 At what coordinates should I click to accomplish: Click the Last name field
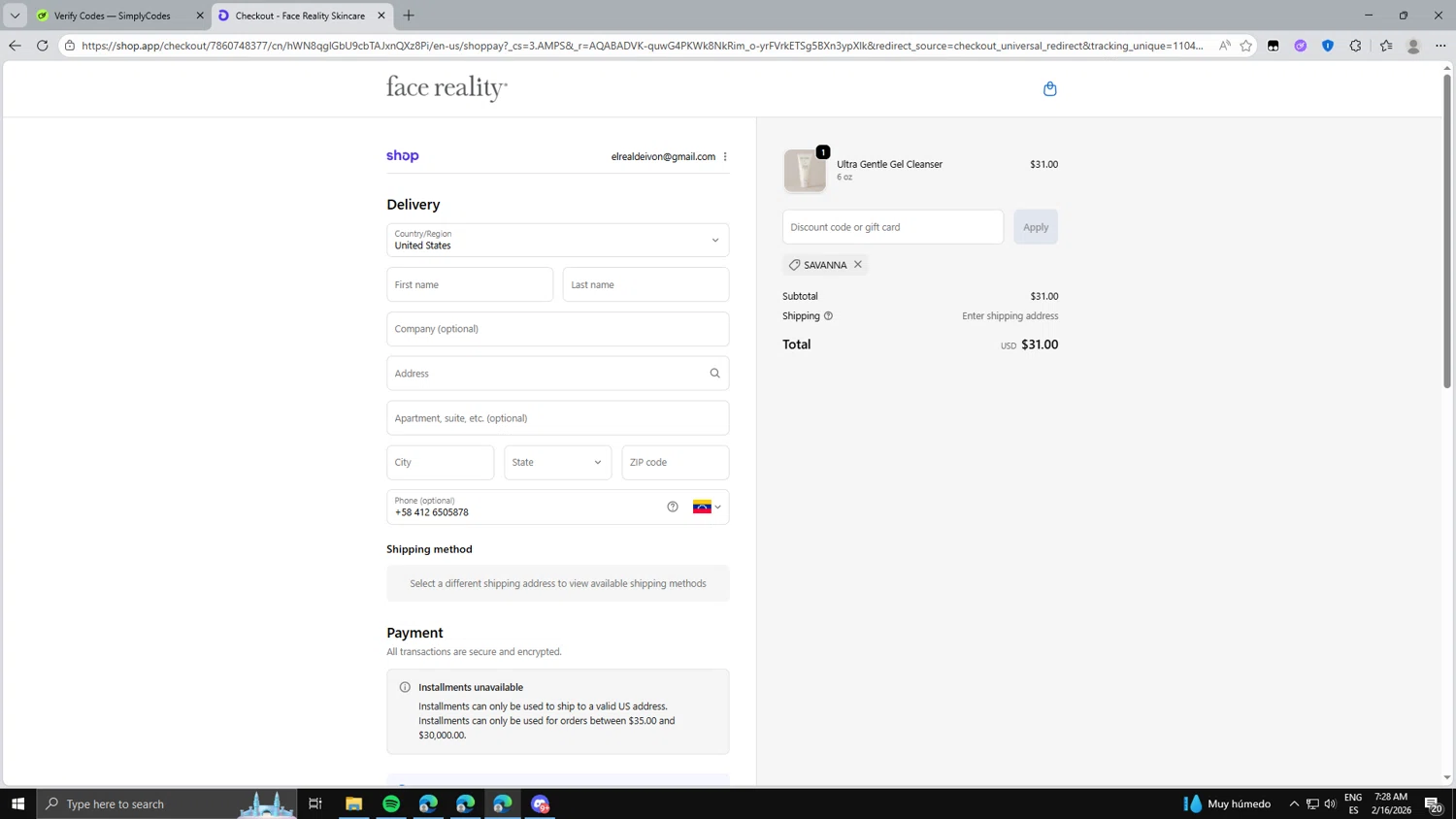(x=645, y=284)
